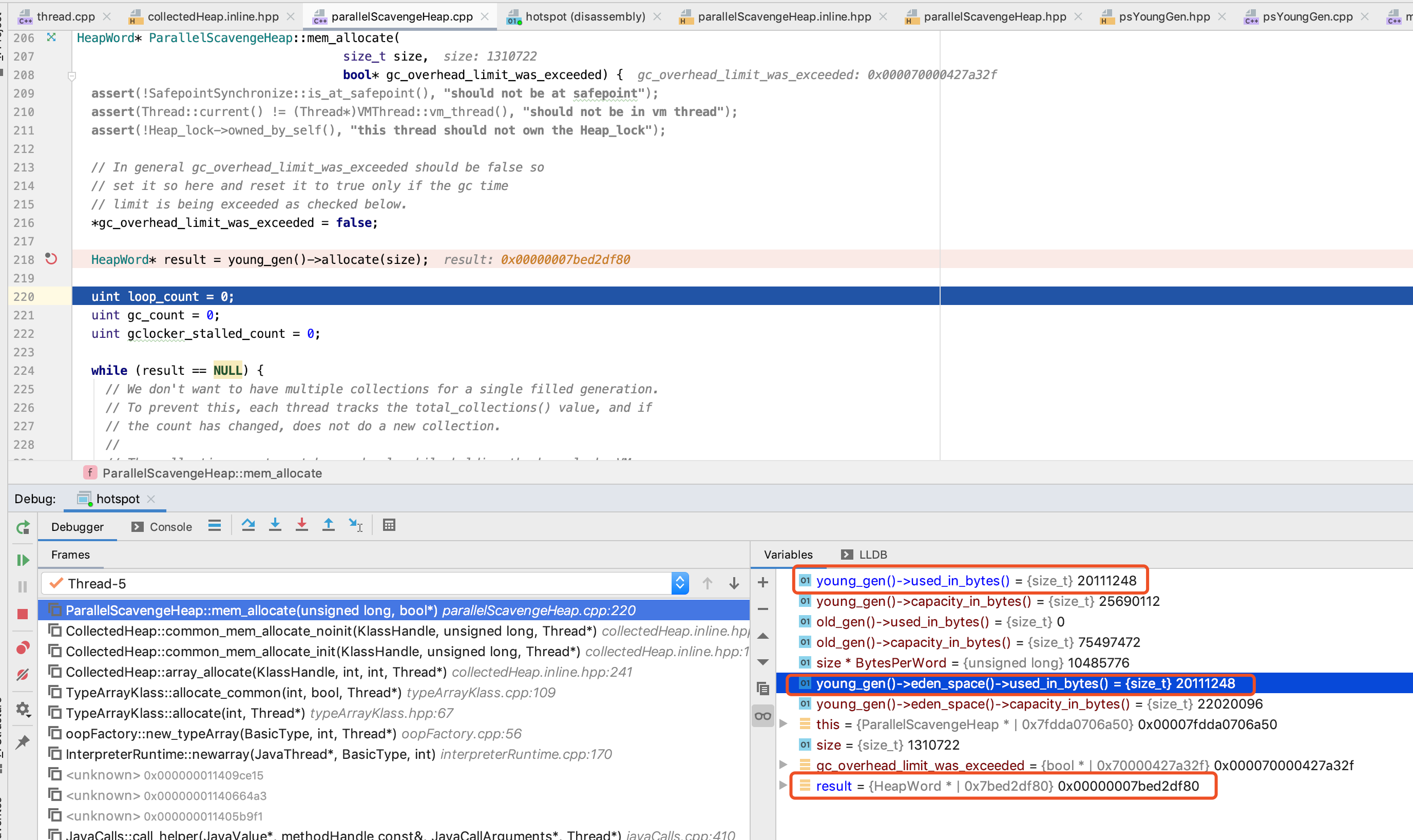Open the Thread-5 thread dropdown
Viewport: 1413px width, 840px height.
pos(680,584)
